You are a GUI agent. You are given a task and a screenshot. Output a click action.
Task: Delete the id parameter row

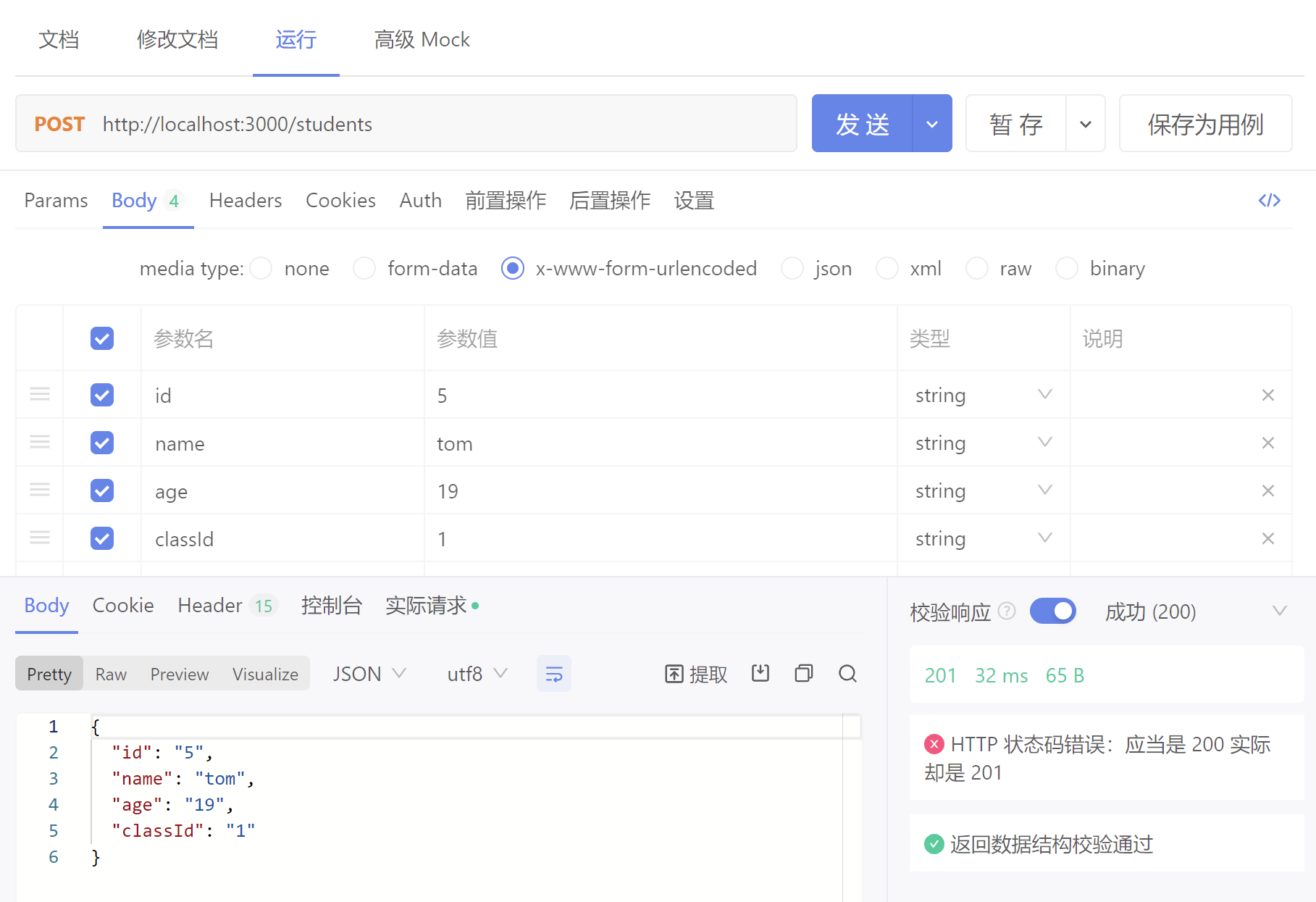pos(1267,395)
